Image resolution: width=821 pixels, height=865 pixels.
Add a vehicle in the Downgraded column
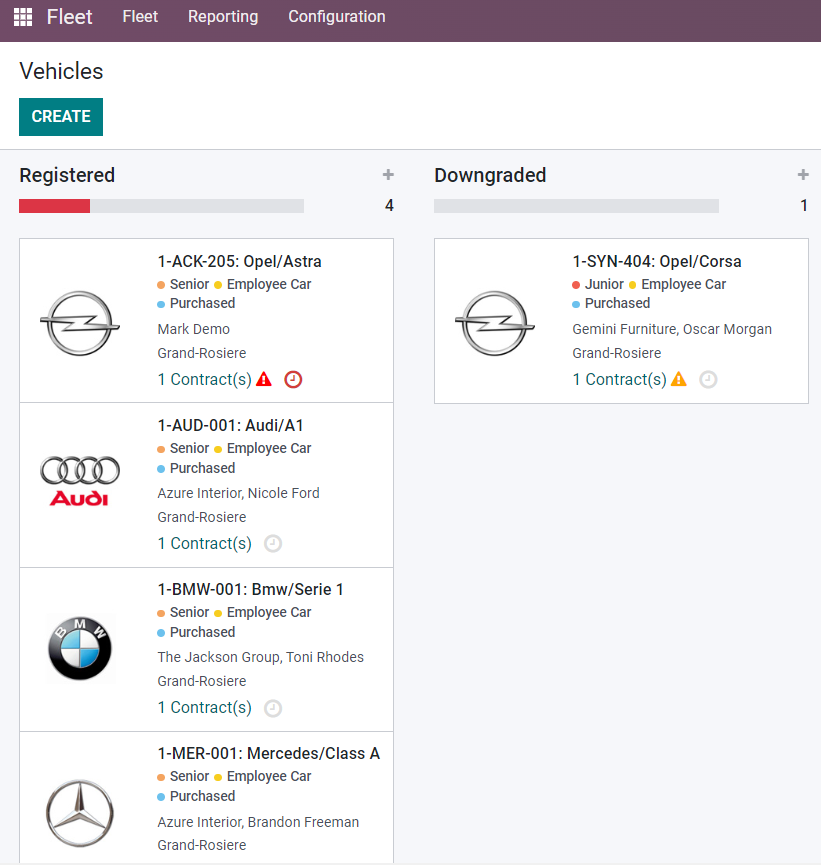803,175
